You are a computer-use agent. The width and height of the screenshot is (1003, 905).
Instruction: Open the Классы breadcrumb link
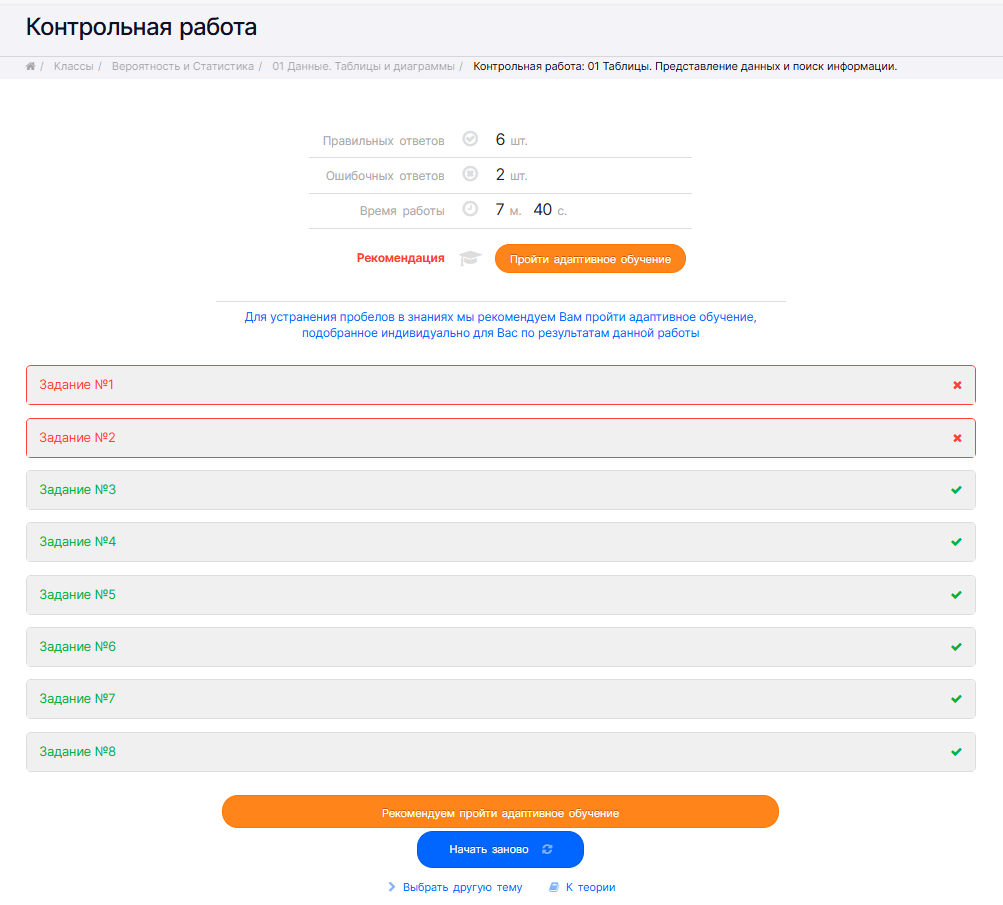pyautogui.click(x=74, y=67)
